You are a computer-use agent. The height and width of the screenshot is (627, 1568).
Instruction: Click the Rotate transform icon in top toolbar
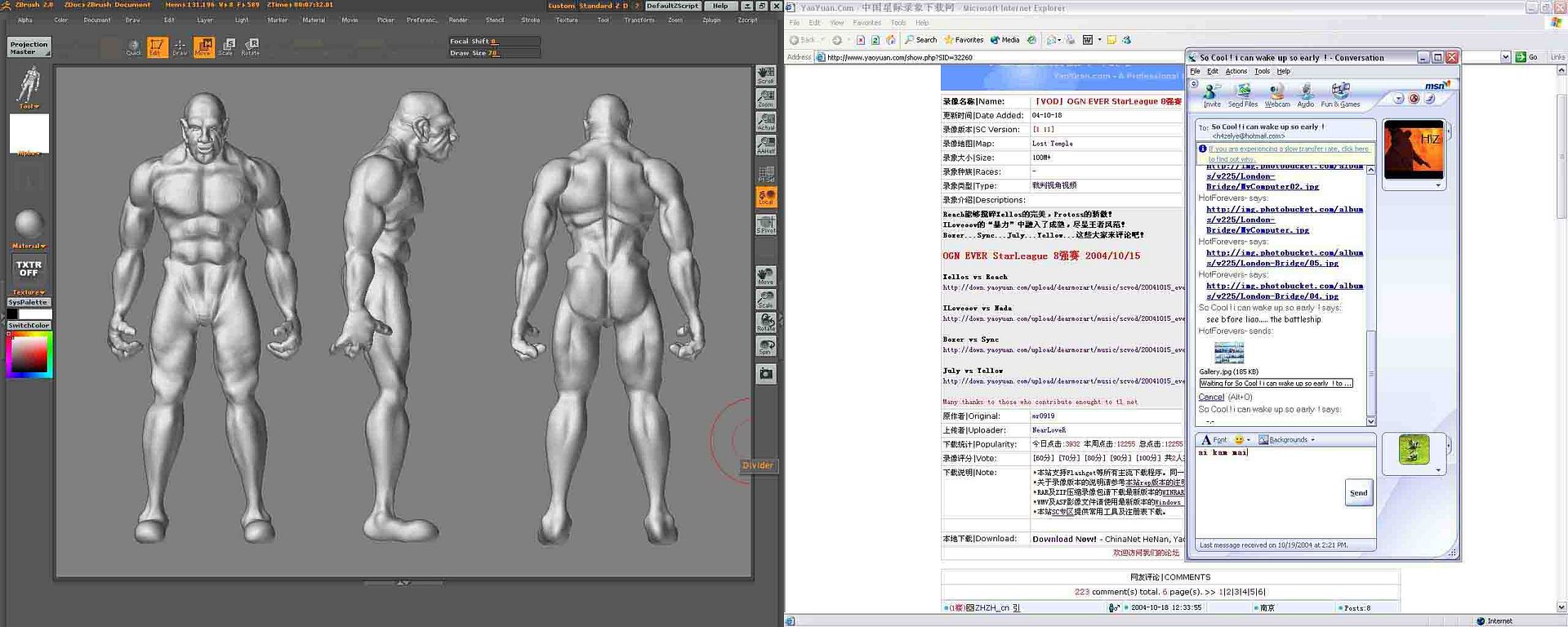tap(251, 47)
